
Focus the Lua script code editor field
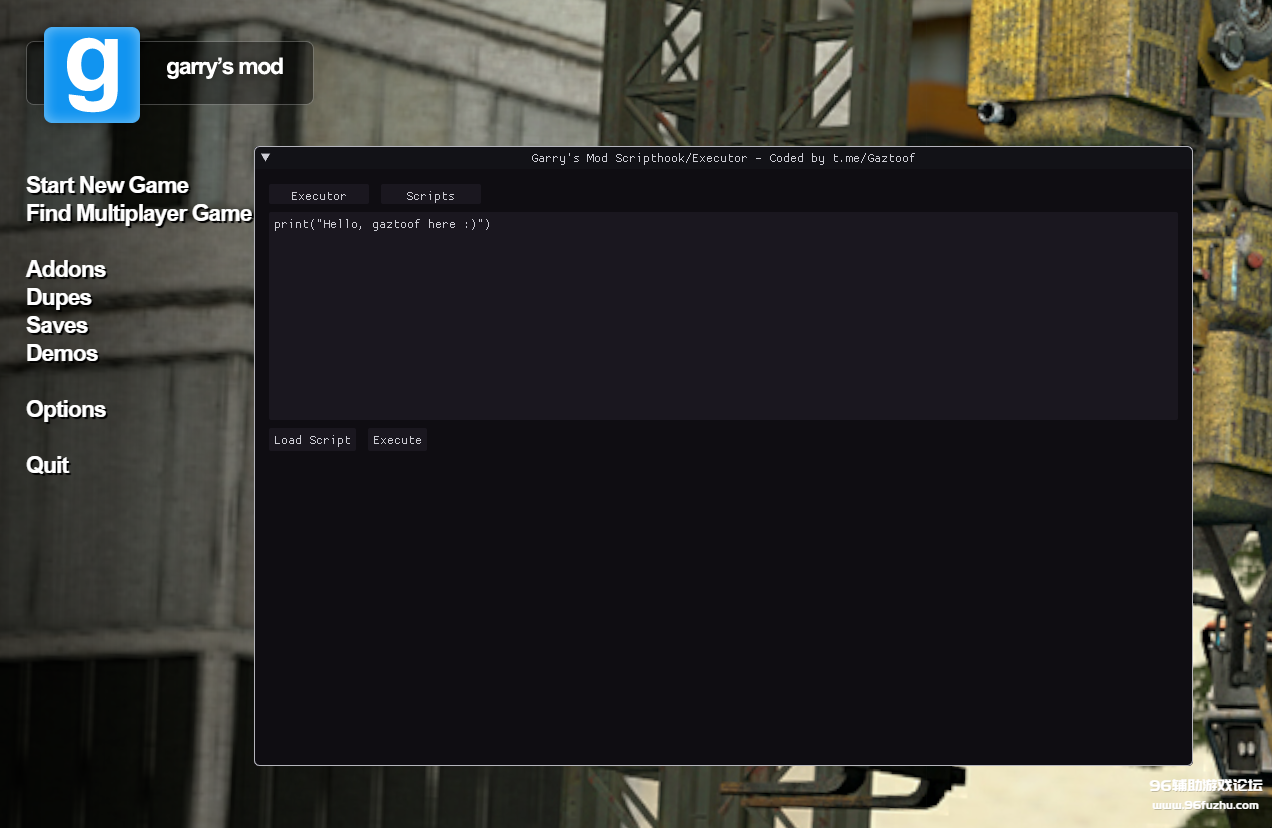coord(722,316)
